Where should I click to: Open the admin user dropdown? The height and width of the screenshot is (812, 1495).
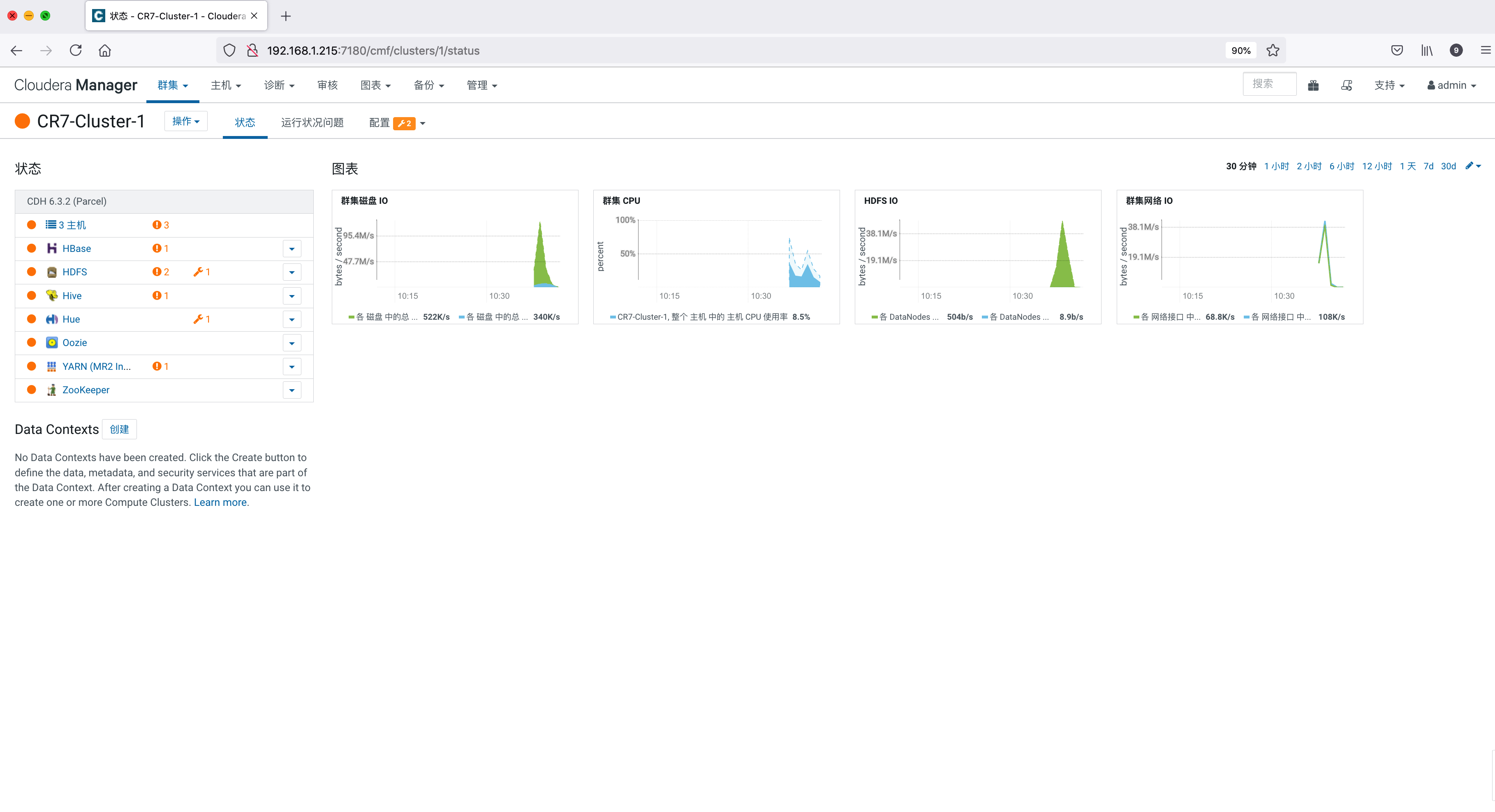tap(1451, 85)
